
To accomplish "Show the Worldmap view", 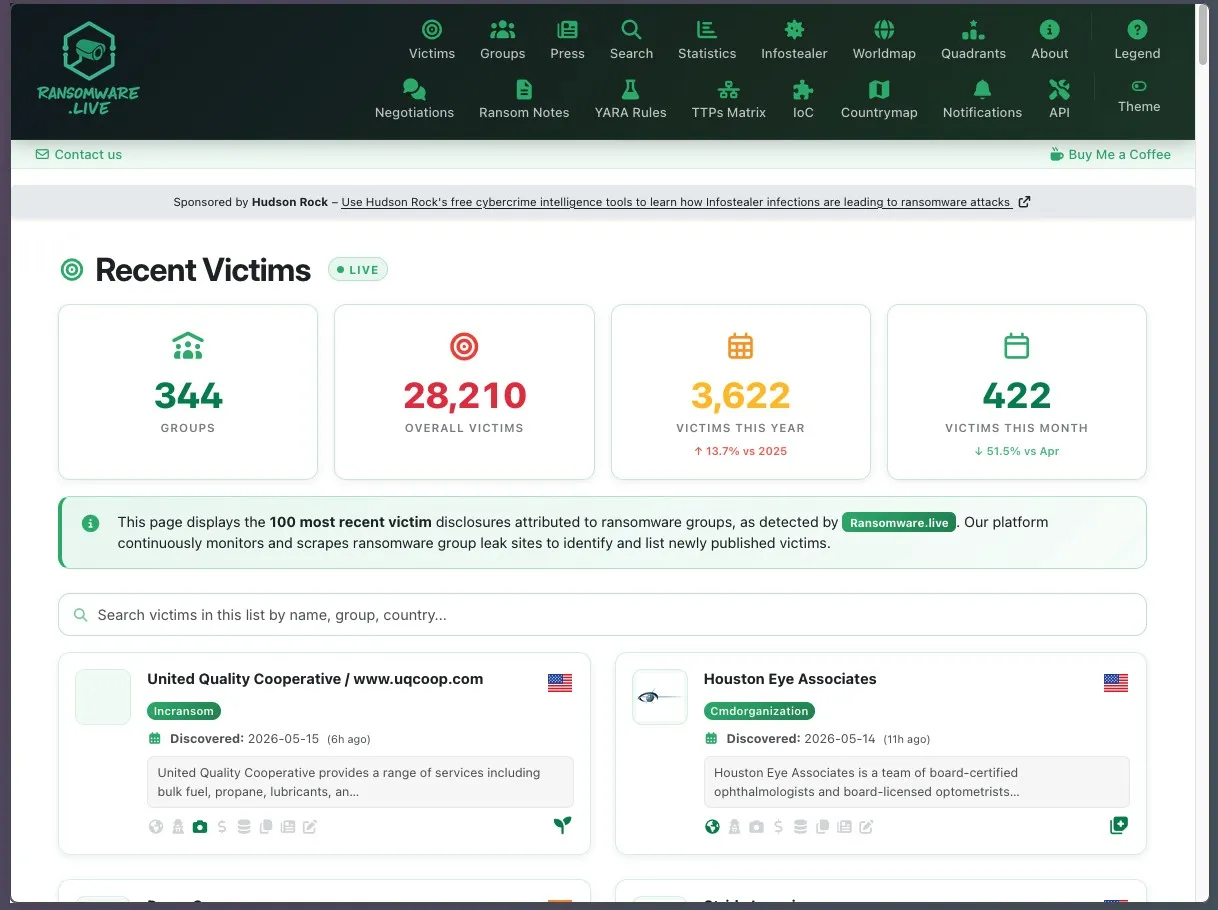I will coord(884,41).
